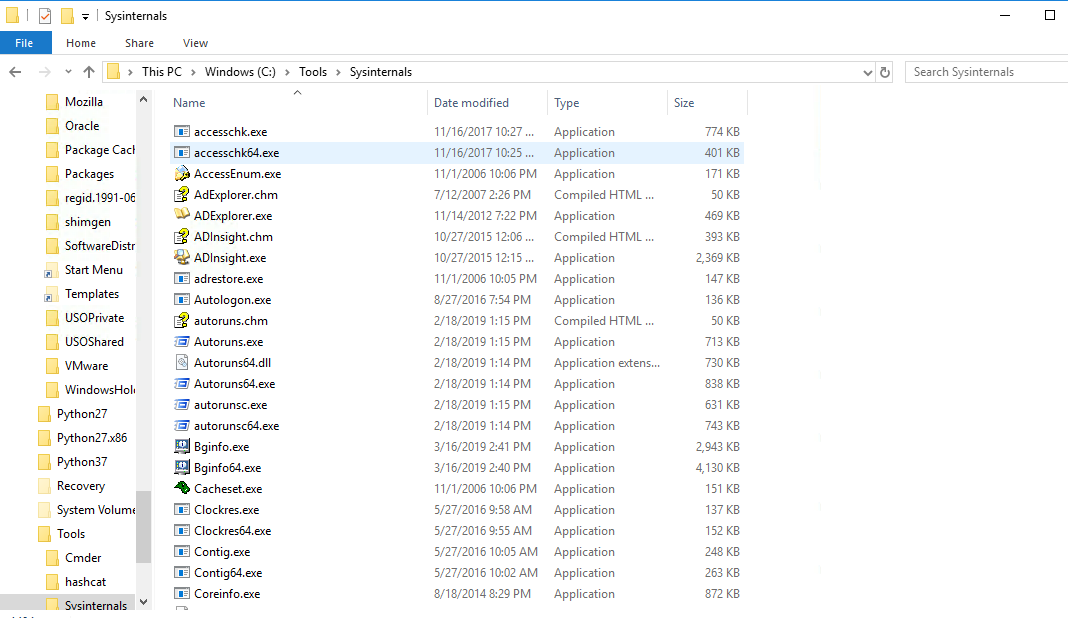
Task: Select the hashcat folder in navigation tree
Action: pos(85,582)
